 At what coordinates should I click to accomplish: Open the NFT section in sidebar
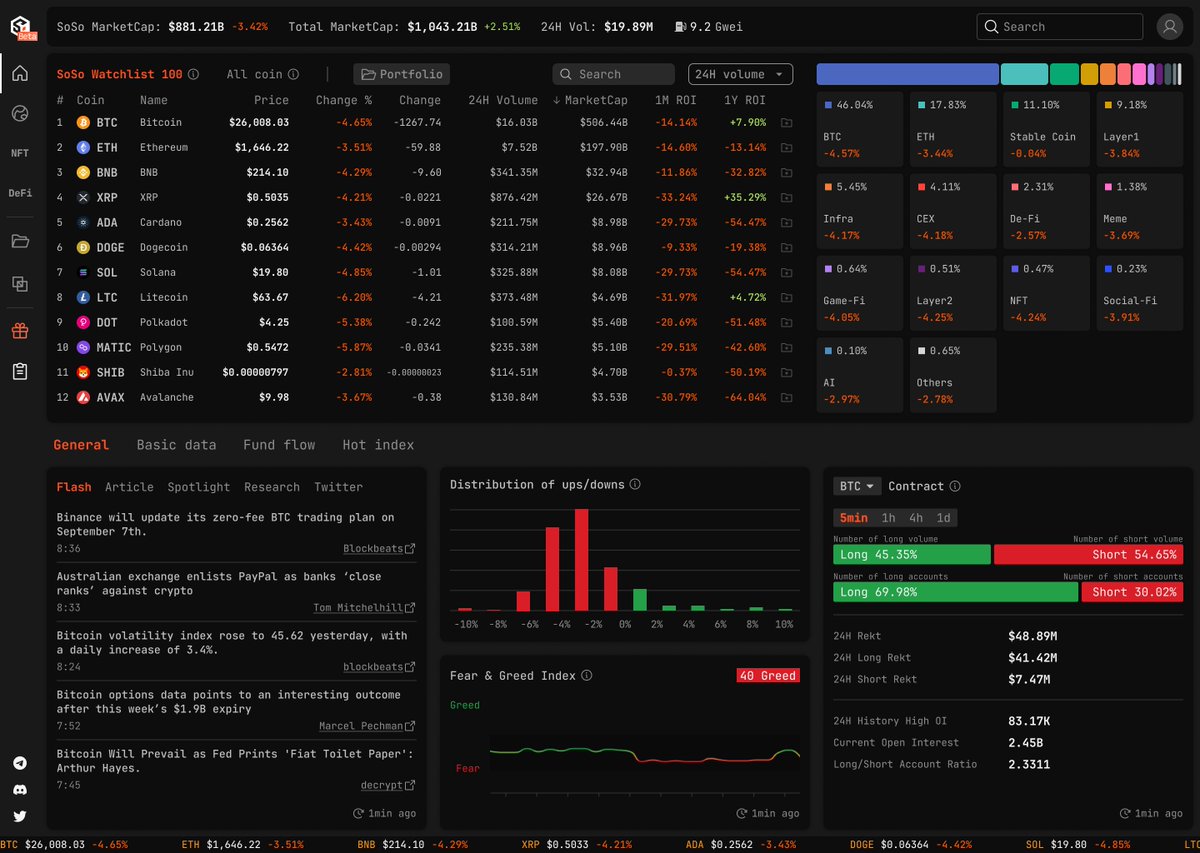(20, 153)
